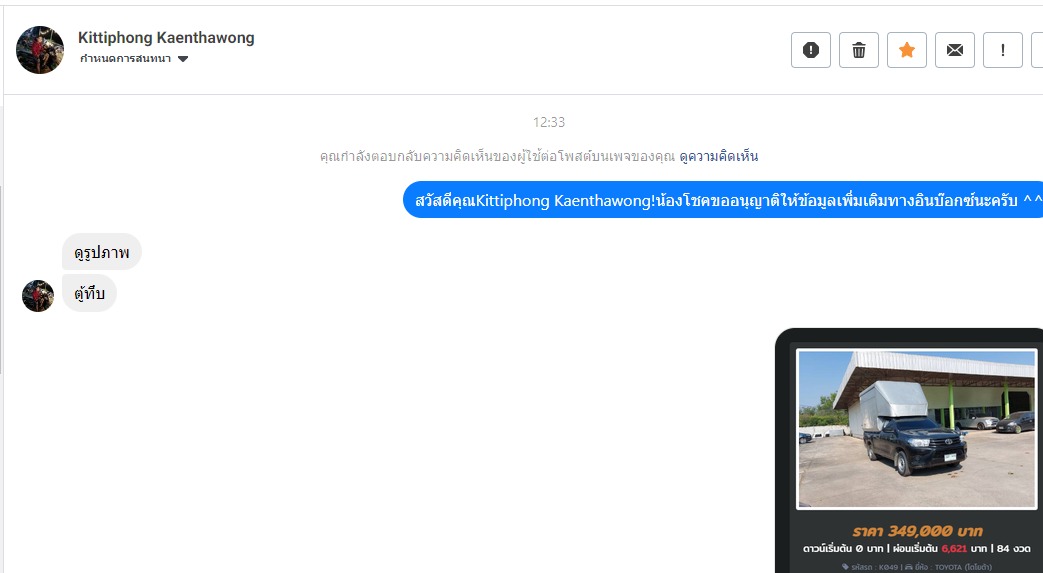Click the spam report exclamation circle icon
The height and width of the screenshot is (573, 1043).
[811, 50]
